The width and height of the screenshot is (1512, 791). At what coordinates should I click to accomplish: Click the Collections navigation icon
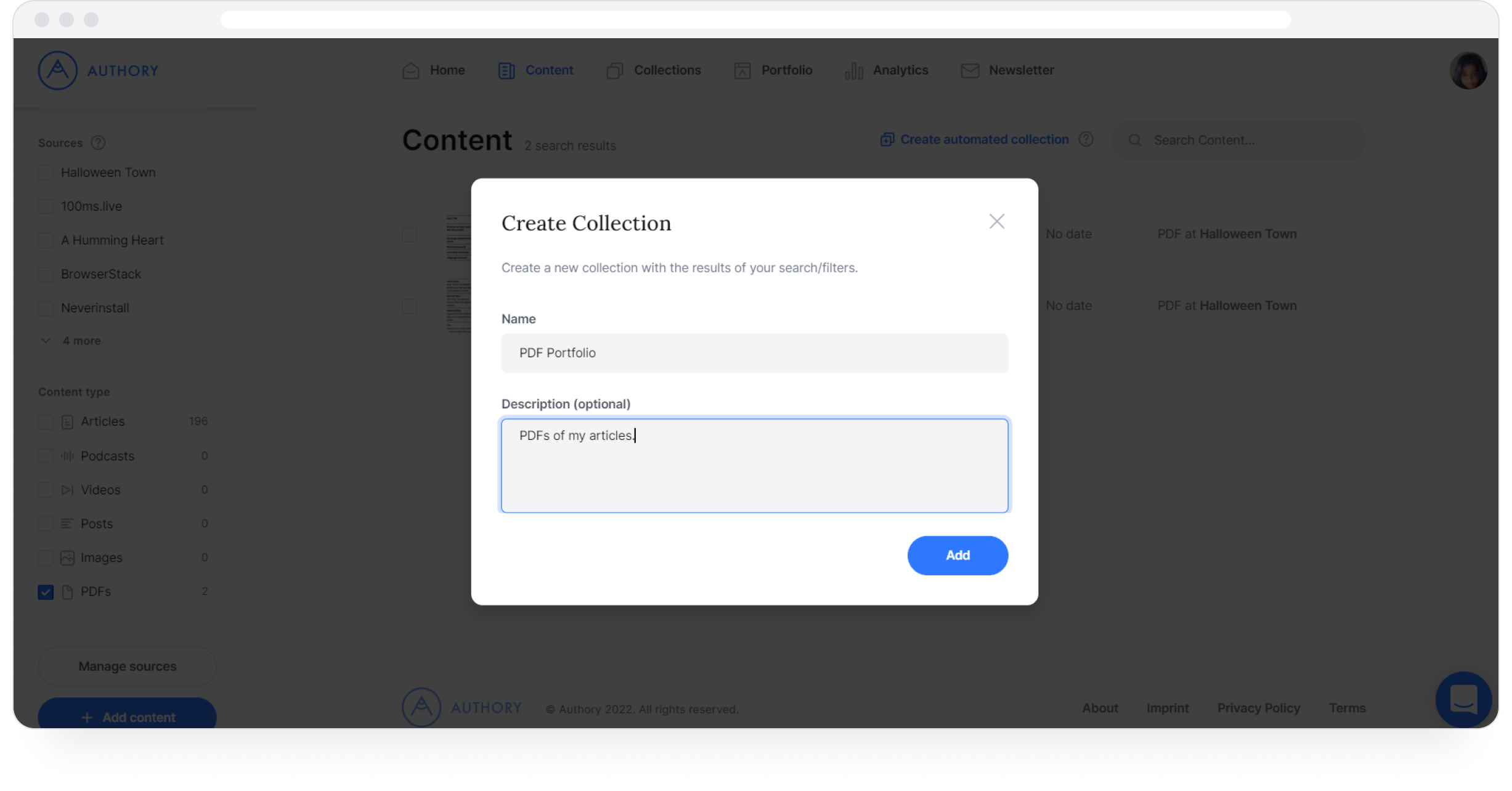(x=615, y=70)
